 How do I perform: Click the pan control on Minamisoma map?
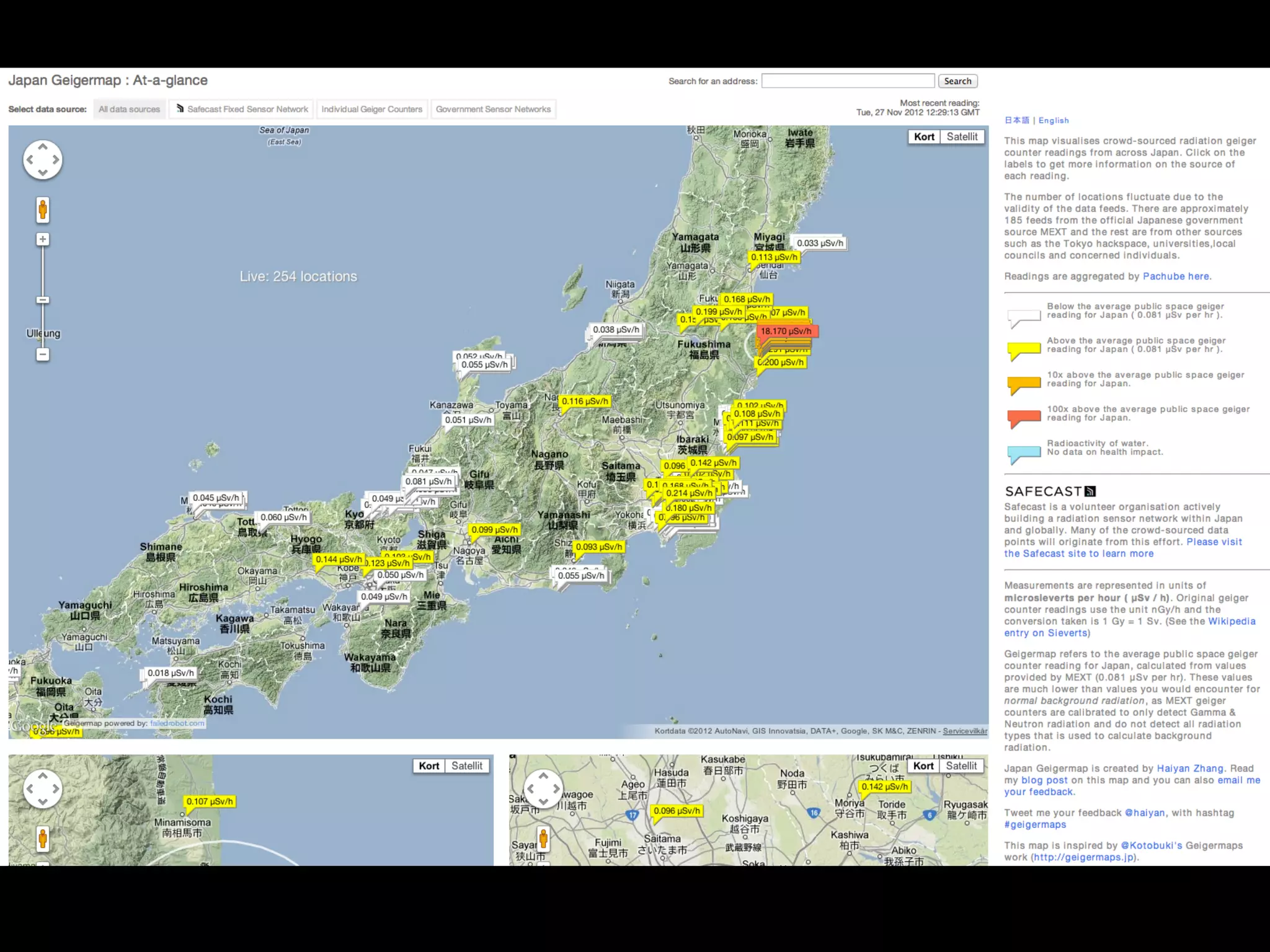pos(42,788)
